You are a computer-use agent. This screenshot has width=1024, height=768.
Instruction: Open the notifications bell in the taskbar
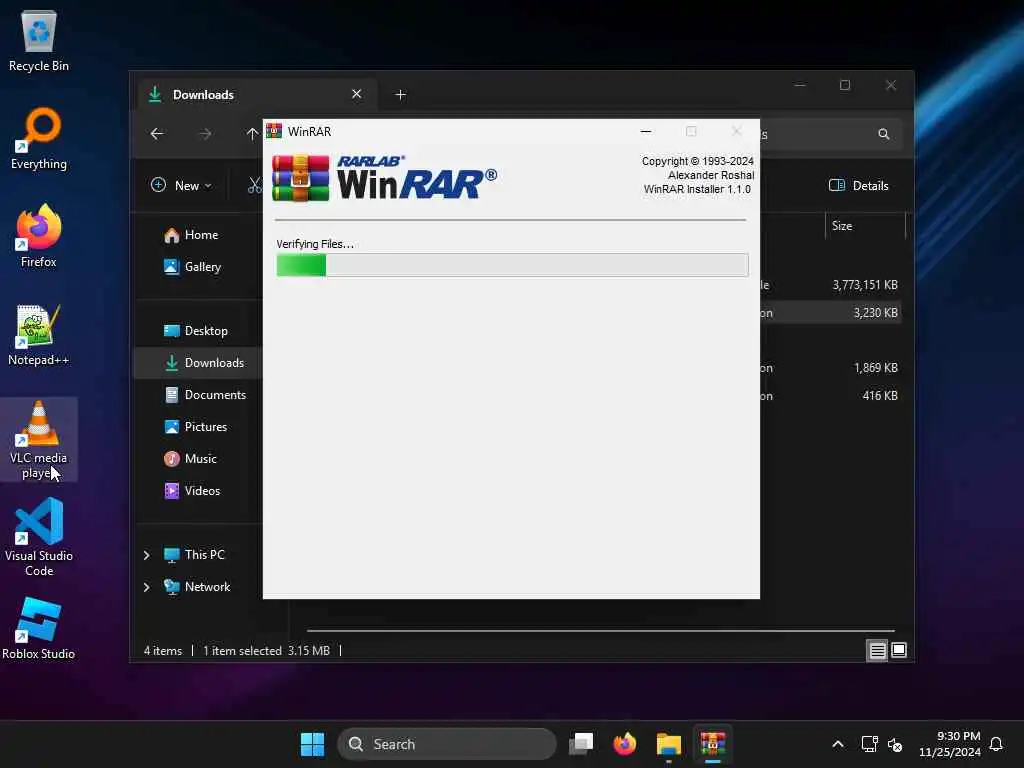[x=996, y=744]
